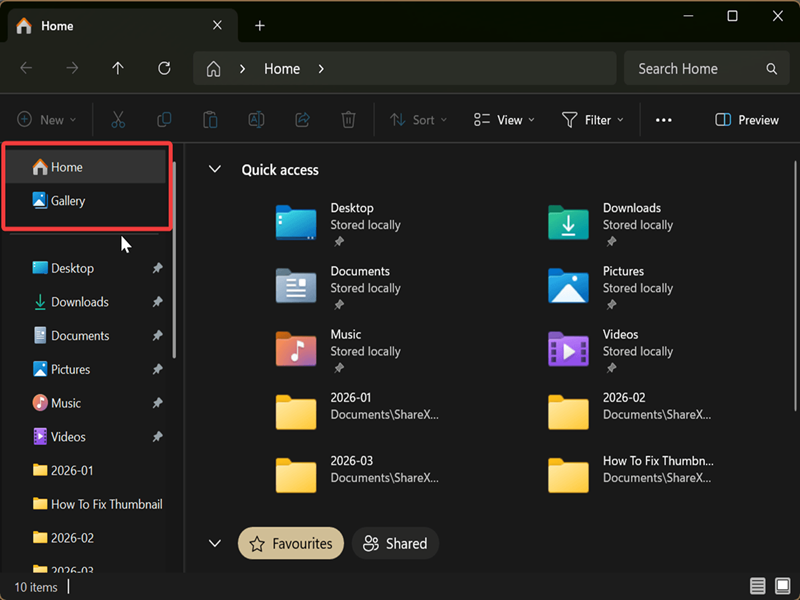Click the navigation pane vertical scrollbar
Image resolution: width=800 pixels, height=600 pixels.
tap(175, 260)
